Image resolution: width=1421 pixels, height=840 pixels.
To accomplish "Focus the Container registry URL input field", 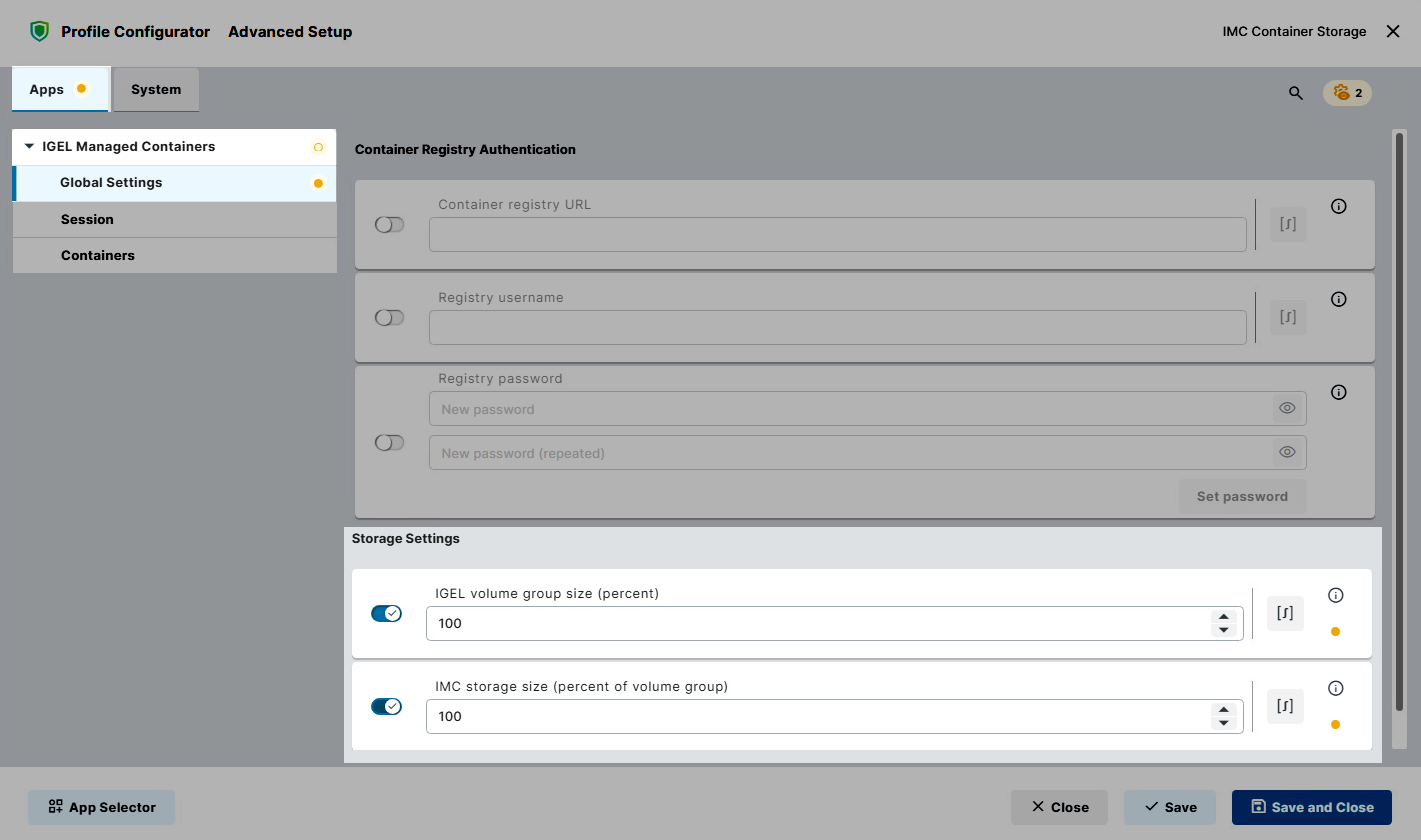I will [838, 234].
